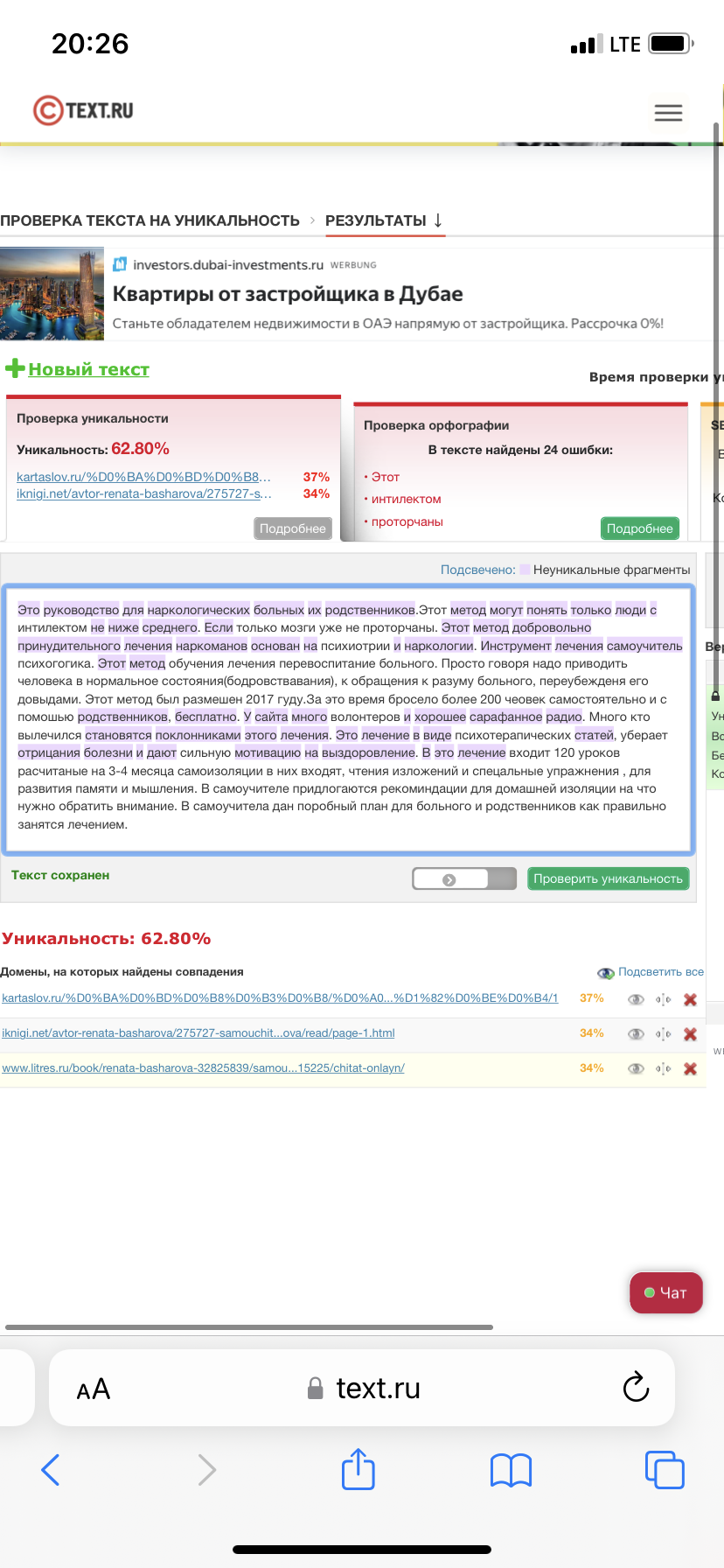Click Уникальность: 62.80% heading below text

pos(106,939)
